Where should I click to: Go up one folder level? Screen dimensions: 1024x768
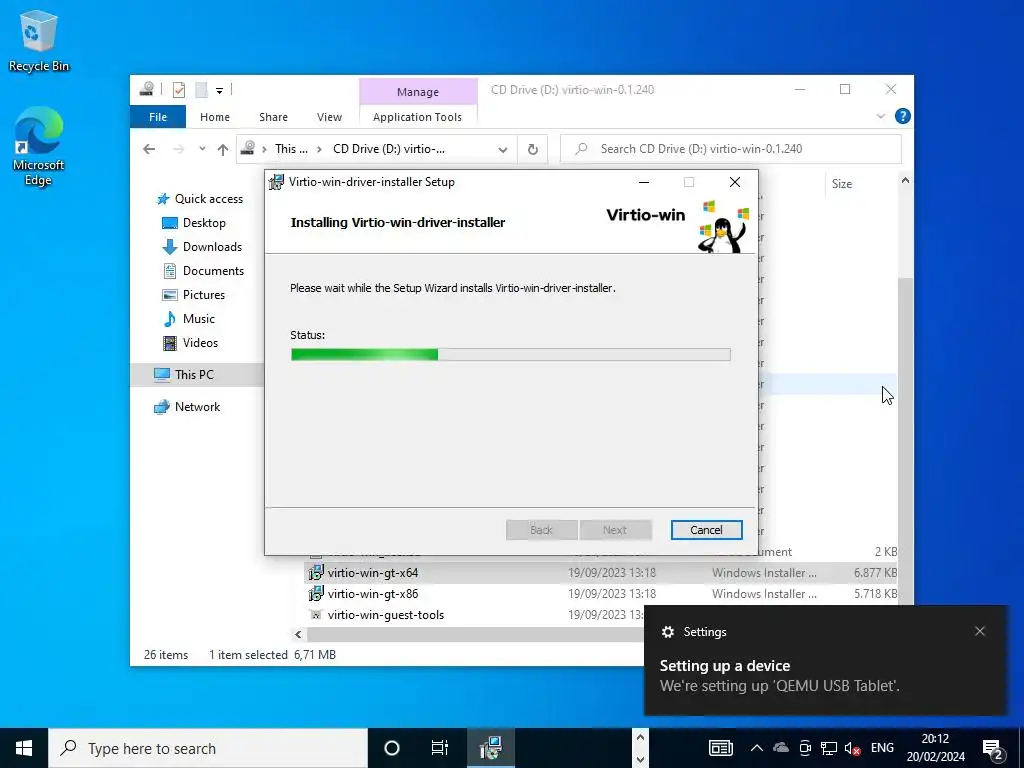click(223, 149)
